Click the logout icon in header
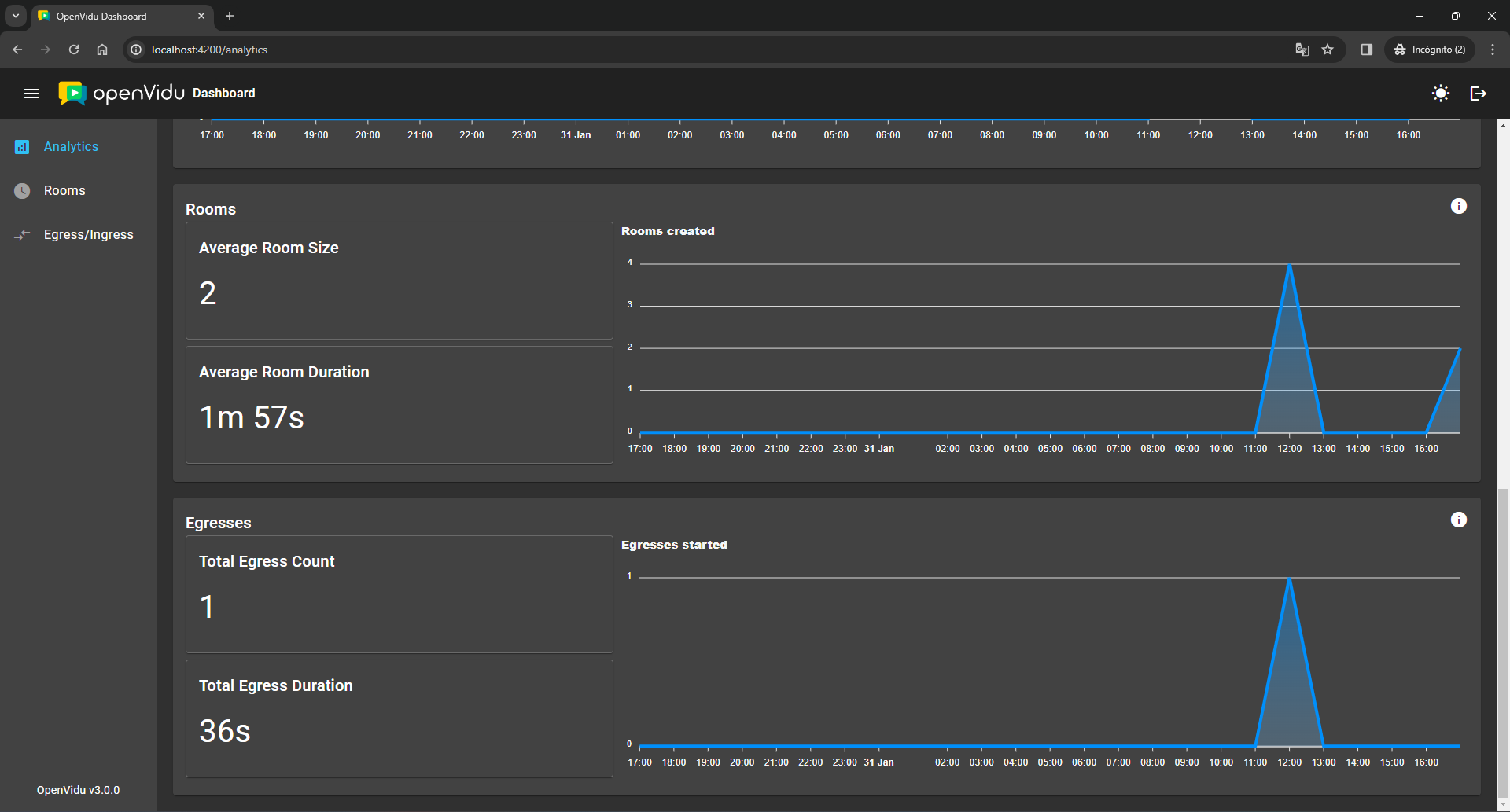 click(1478, 94)
